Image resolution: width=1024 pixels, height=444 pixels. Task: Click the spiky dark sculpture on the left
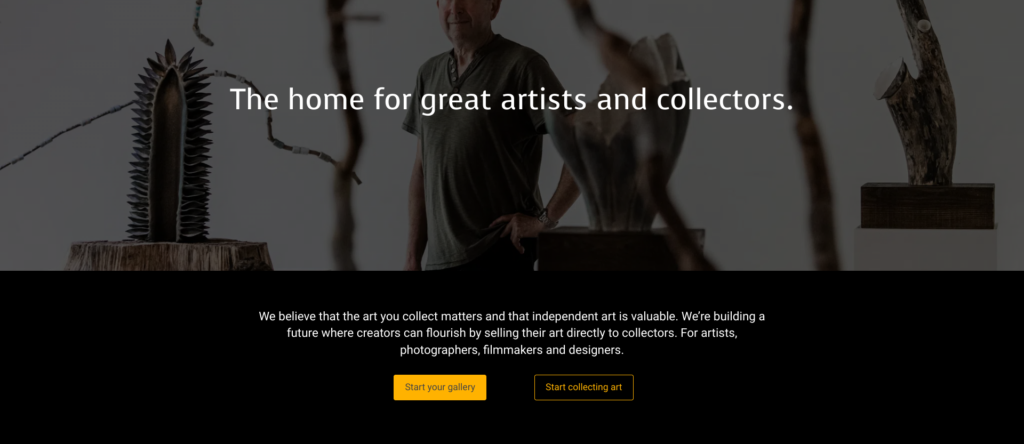170,142
